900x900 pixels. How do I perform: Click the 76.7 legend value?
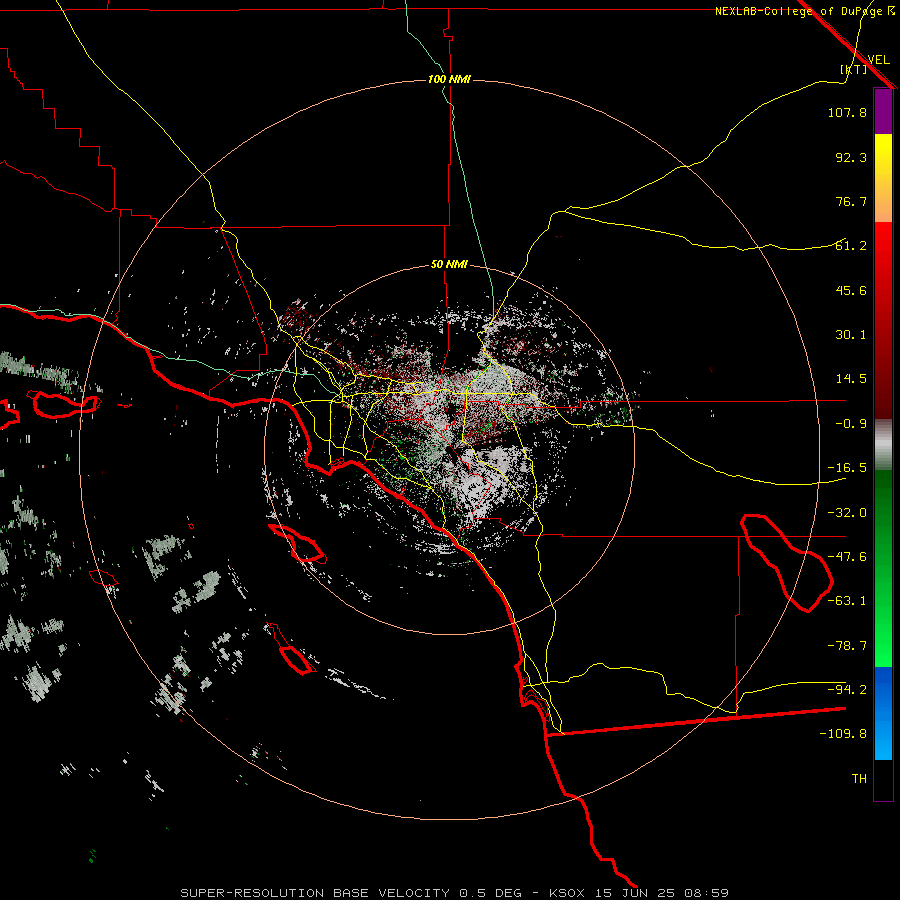tap(851, 201)
